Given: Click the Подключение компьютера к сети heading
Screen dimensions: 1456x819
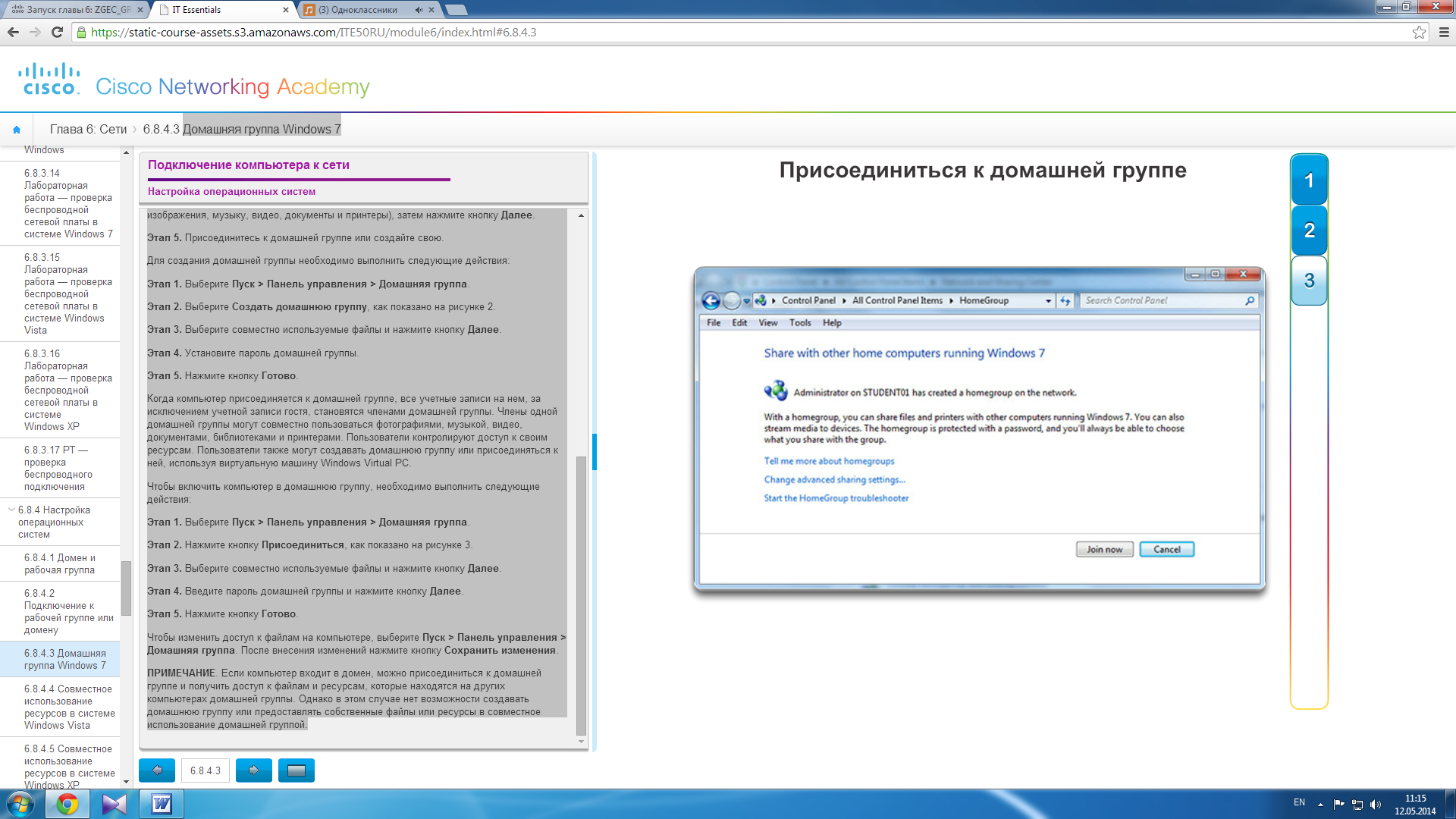Looking at the screenshot, I should coord(248,165).
